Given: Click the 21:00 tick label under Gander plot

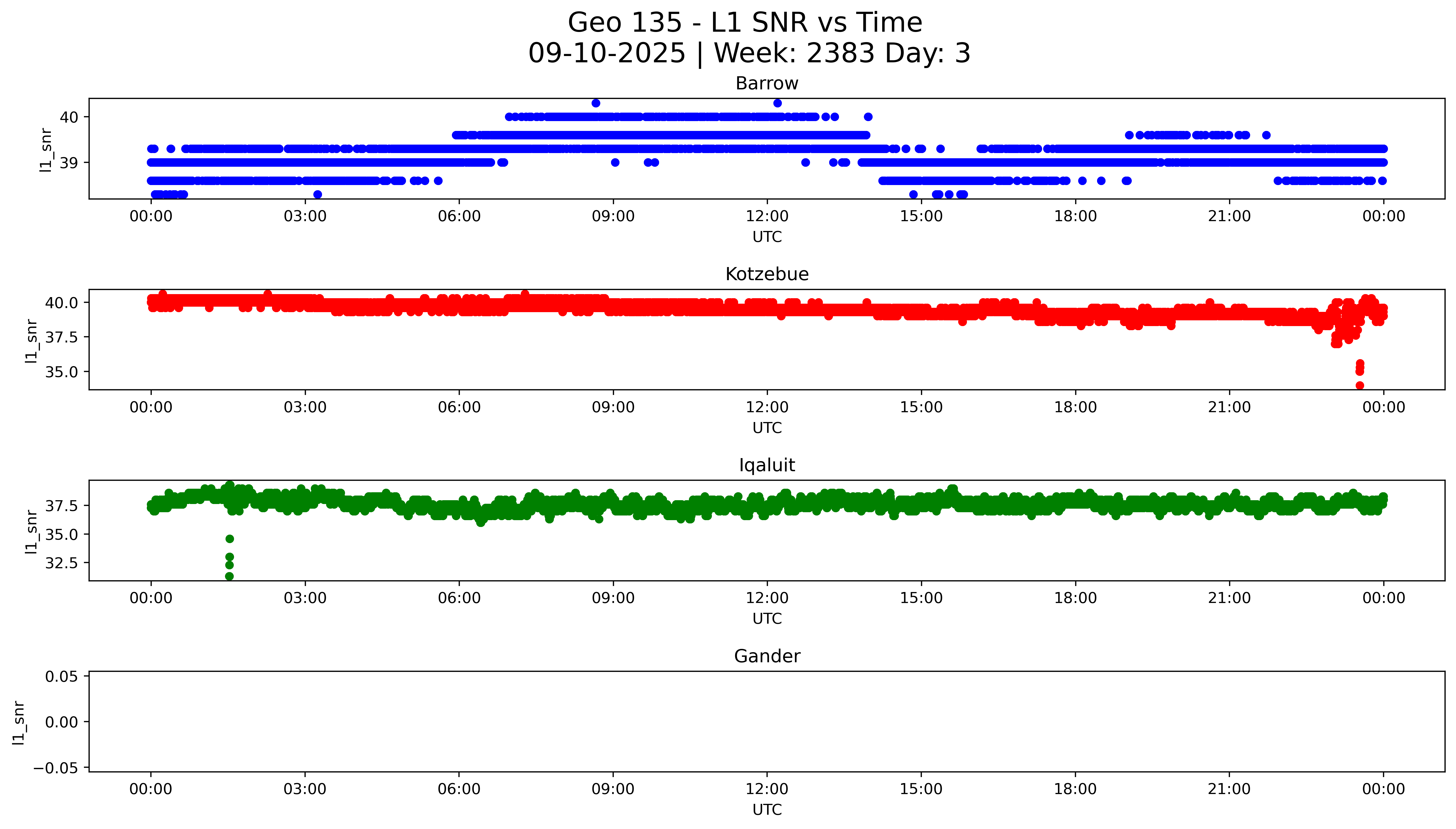Looking at the screenshot, I should [1229, 789].
